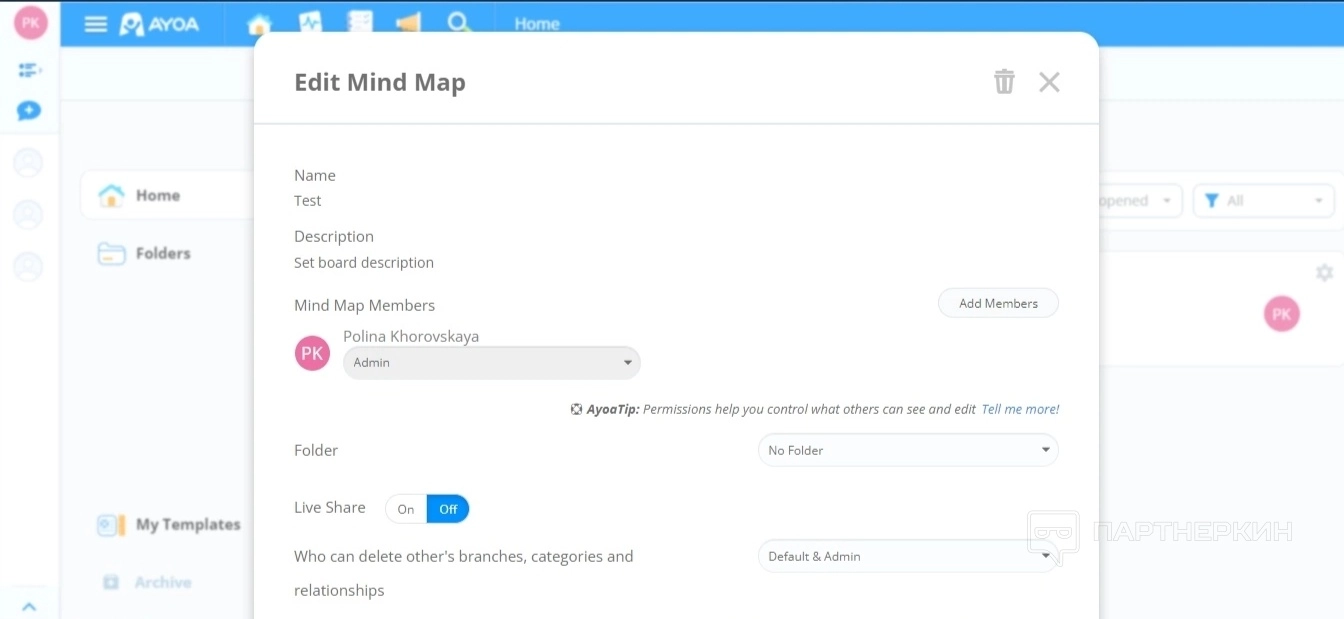Open the task checklist icon in toolbar
Viewport: 1344px width, 619px height.
pyautogui.click(x=359, y=24)
